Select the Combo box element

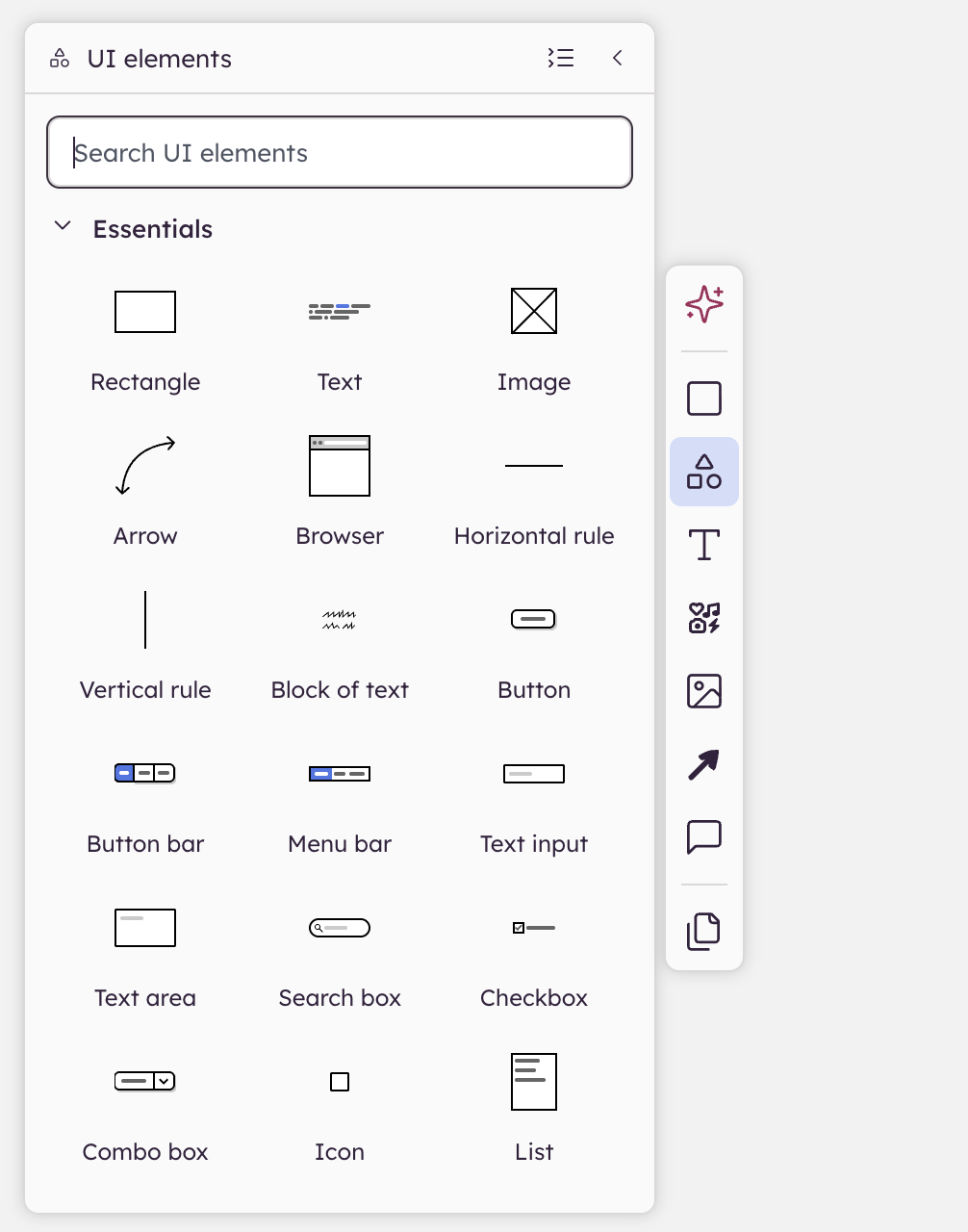coord(144,1081)
